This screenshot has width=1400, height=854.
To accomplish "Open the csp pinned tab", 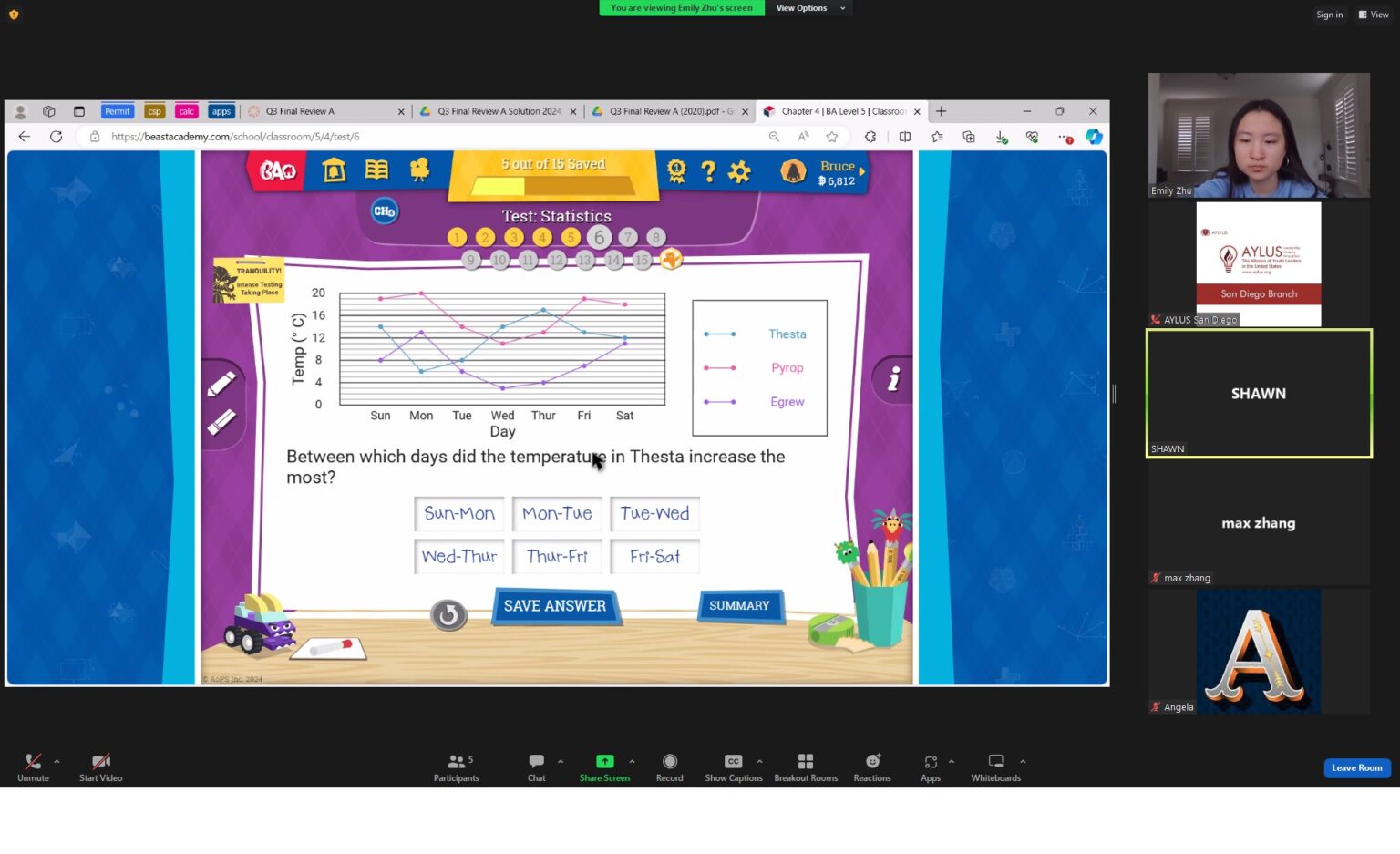I will click(155, 111).
